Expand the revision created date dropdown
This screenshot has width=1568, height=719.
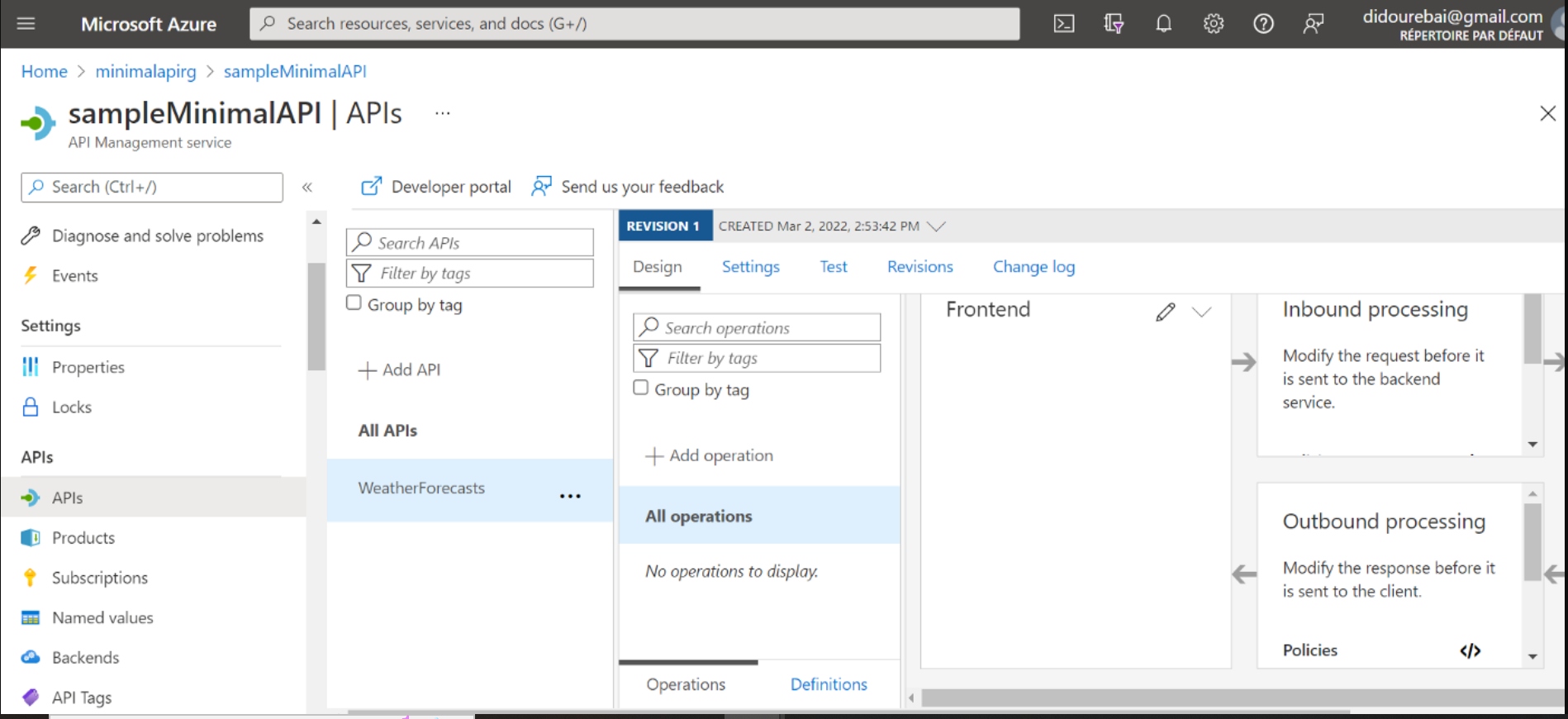[x=936, y=226]
